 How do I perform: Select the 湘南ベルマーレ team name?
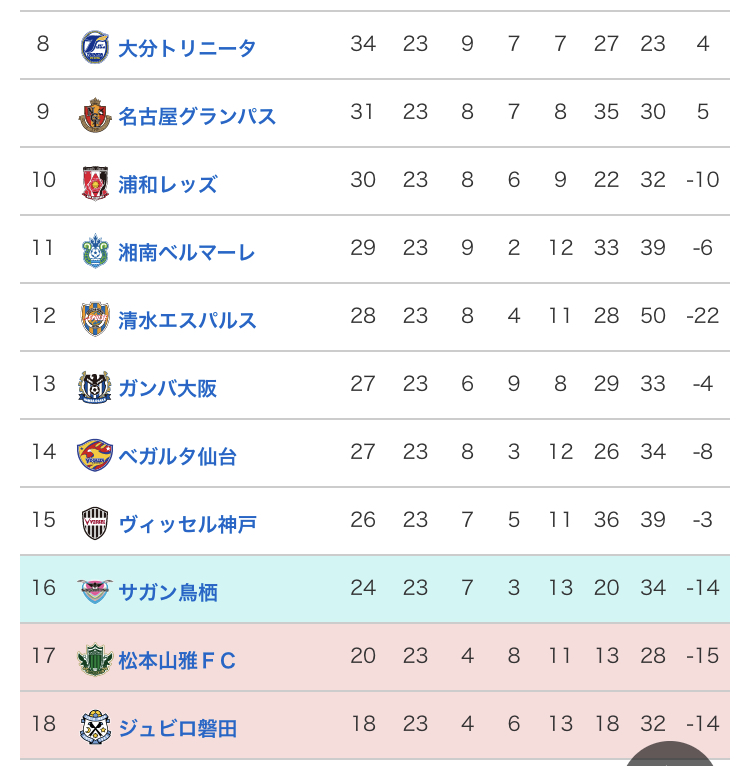[x=187, y=252]
